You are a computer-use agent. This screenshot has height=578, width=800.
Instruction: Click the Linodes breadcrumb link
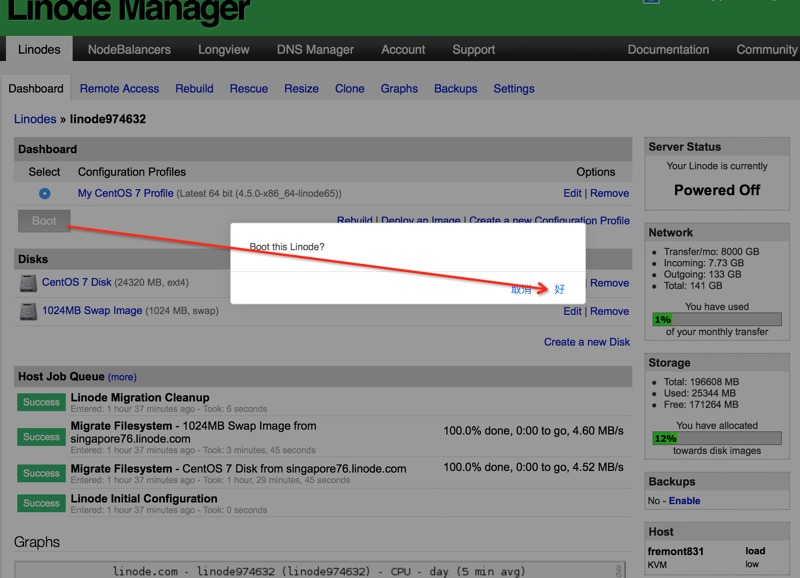pos(35,119)
